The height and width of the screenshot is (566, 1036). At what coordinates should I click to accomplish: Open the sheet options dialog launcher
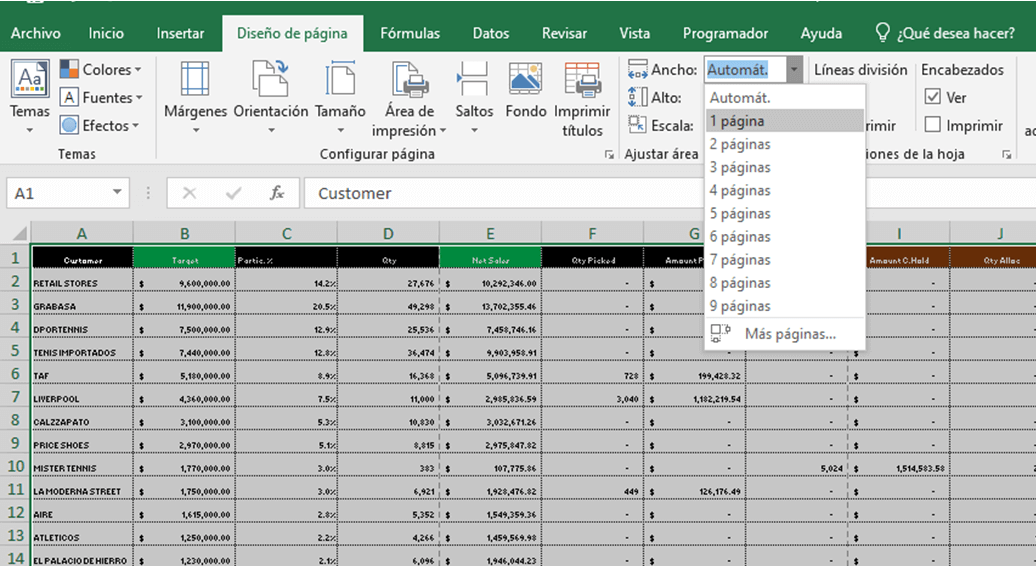[x=1006, y=155]
